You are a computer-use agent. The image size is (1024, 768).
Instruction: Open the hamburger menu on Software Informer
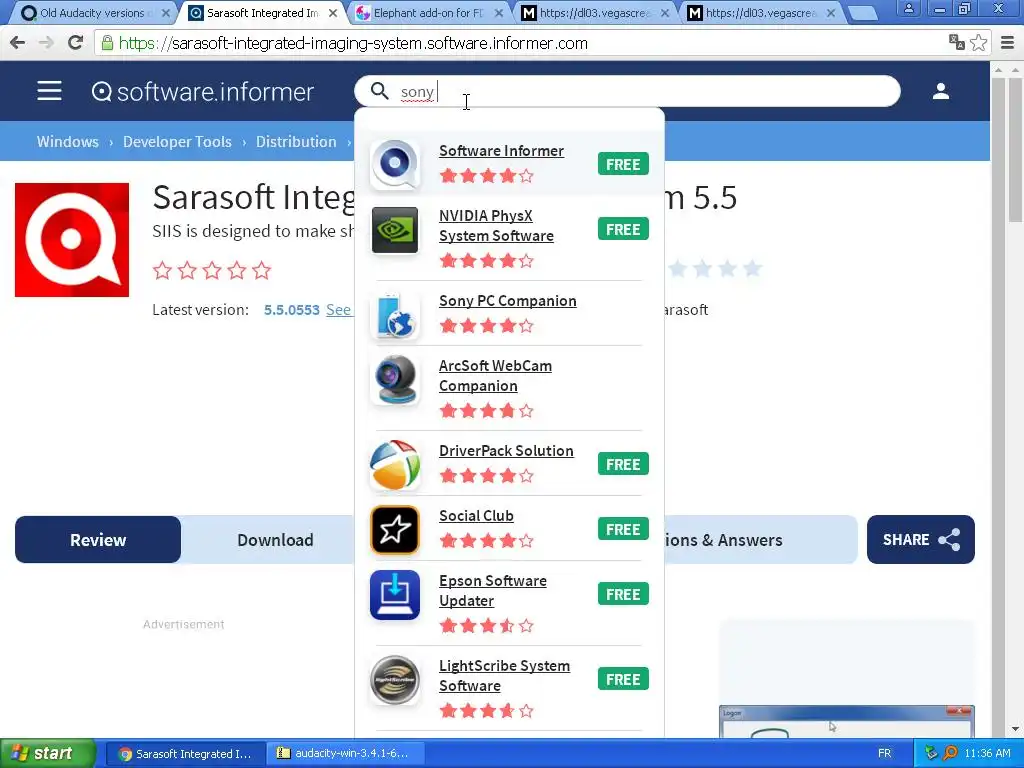[x=49, y=91]
